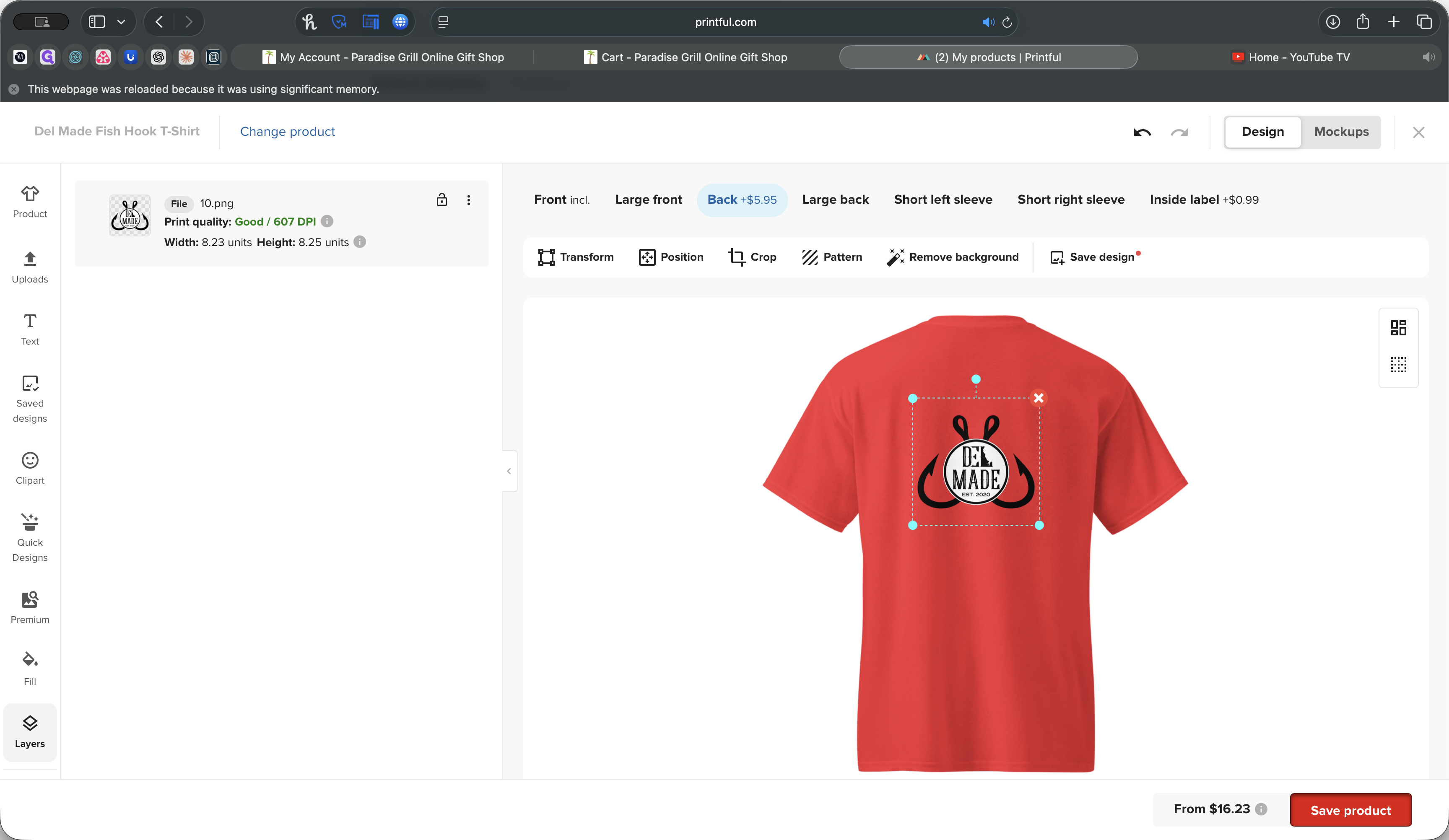This screenshot has width=1449, height=840.
Task: Click the Change product link
Action: [288, 132]
